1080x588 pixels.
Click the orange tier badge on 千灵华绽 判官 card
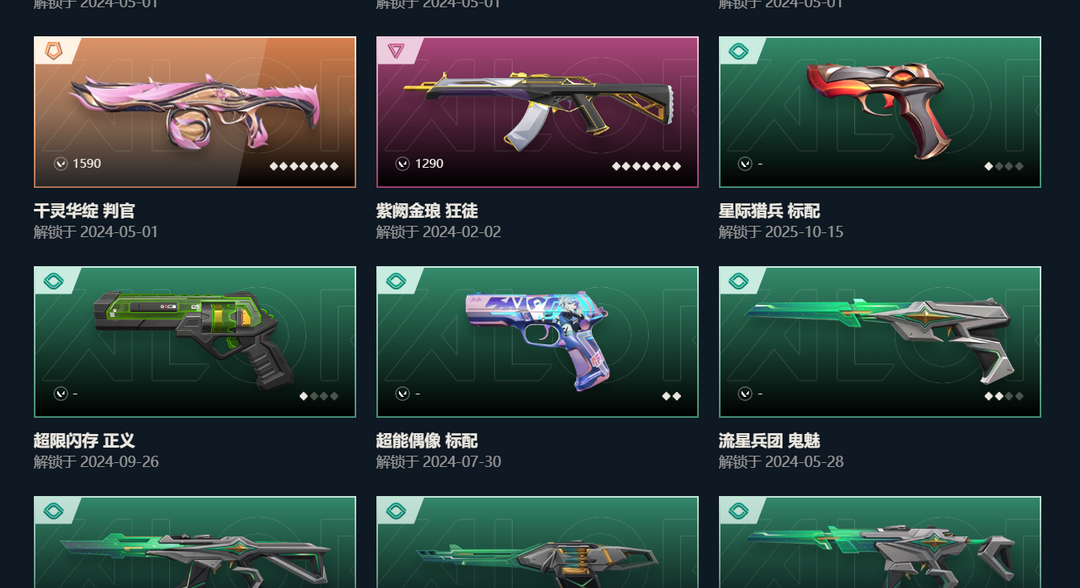(53, 50)
